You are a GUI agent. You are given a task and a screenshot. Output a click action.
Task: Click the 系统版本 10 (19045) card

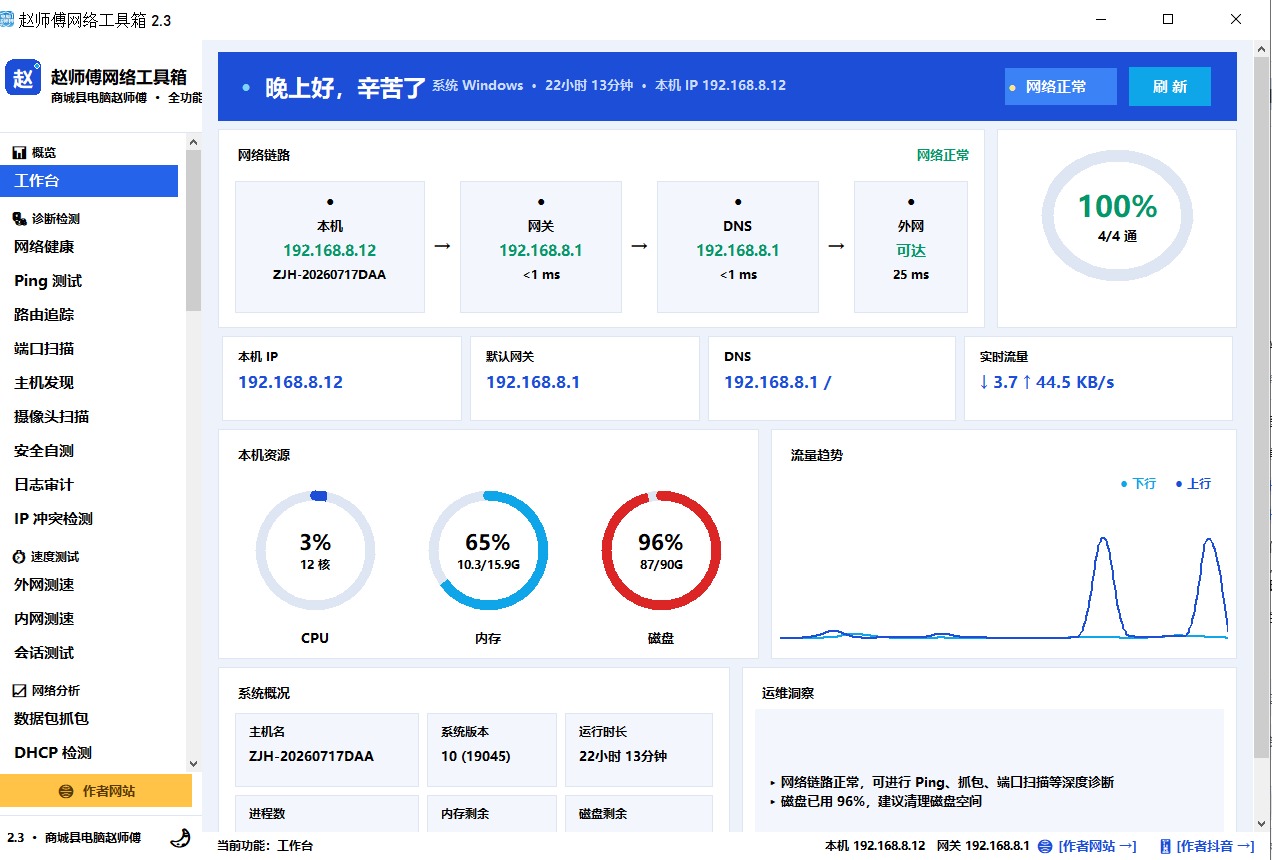[x=492, y=750]
